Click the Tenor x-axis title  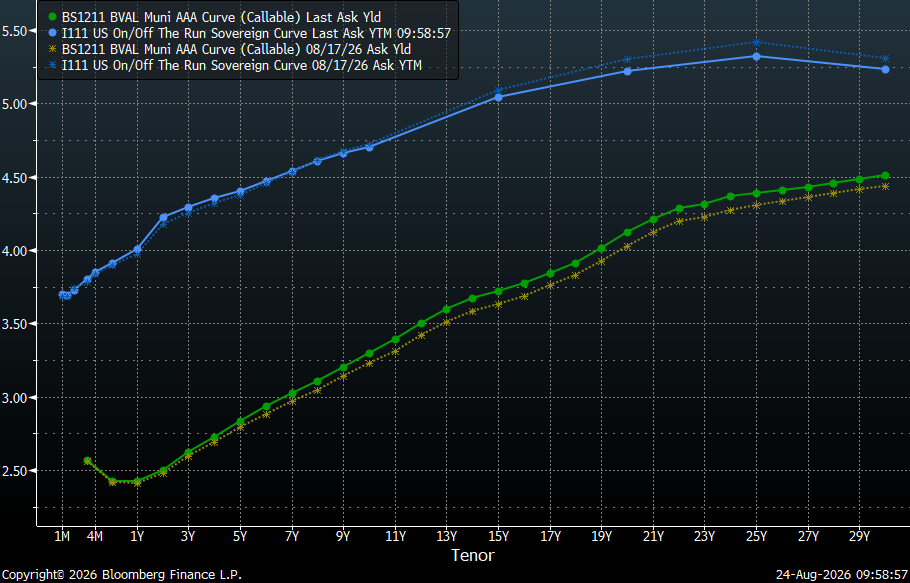coord(473,556)
